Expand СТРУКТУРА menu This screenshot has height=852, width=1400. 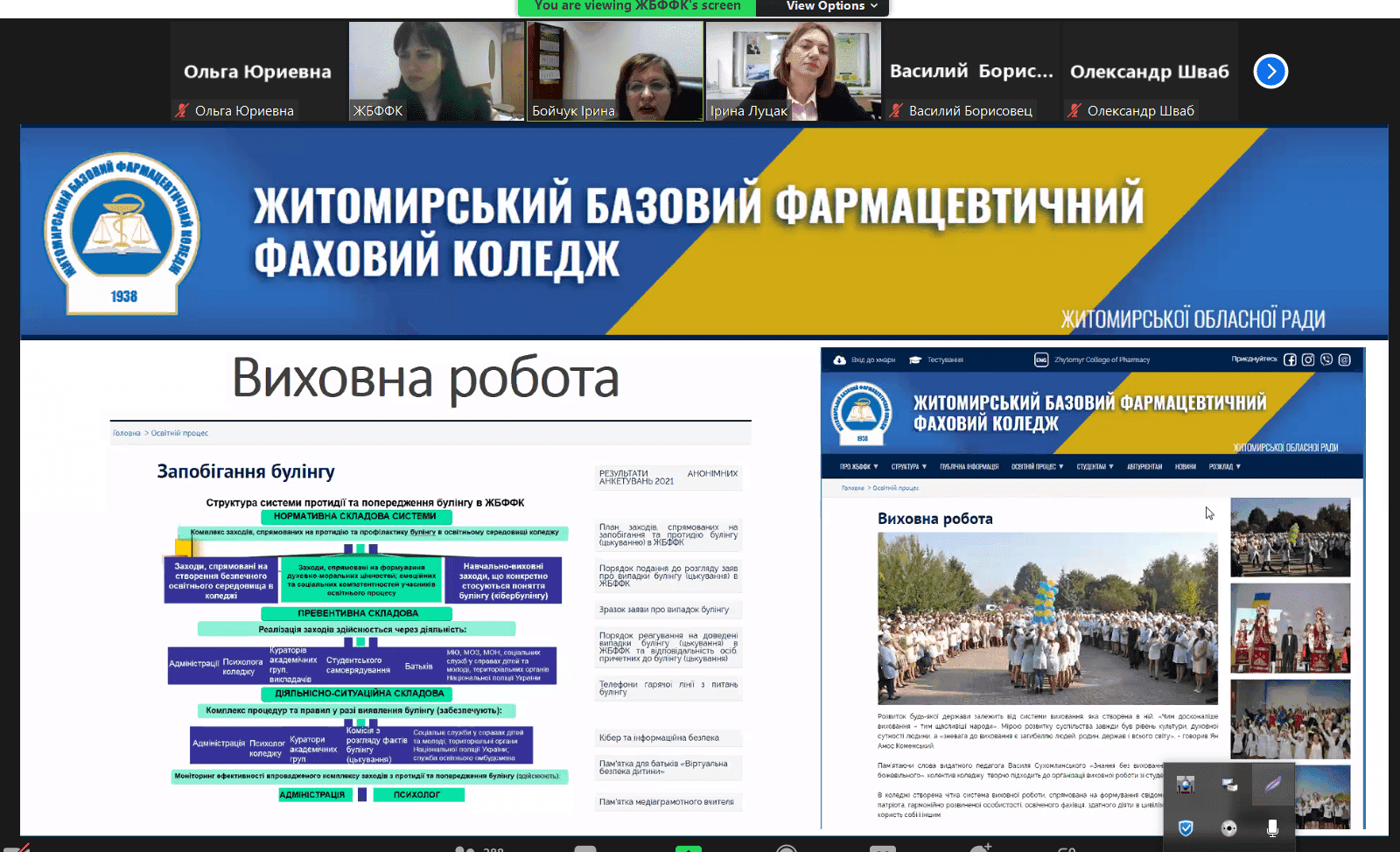(909, 467)
